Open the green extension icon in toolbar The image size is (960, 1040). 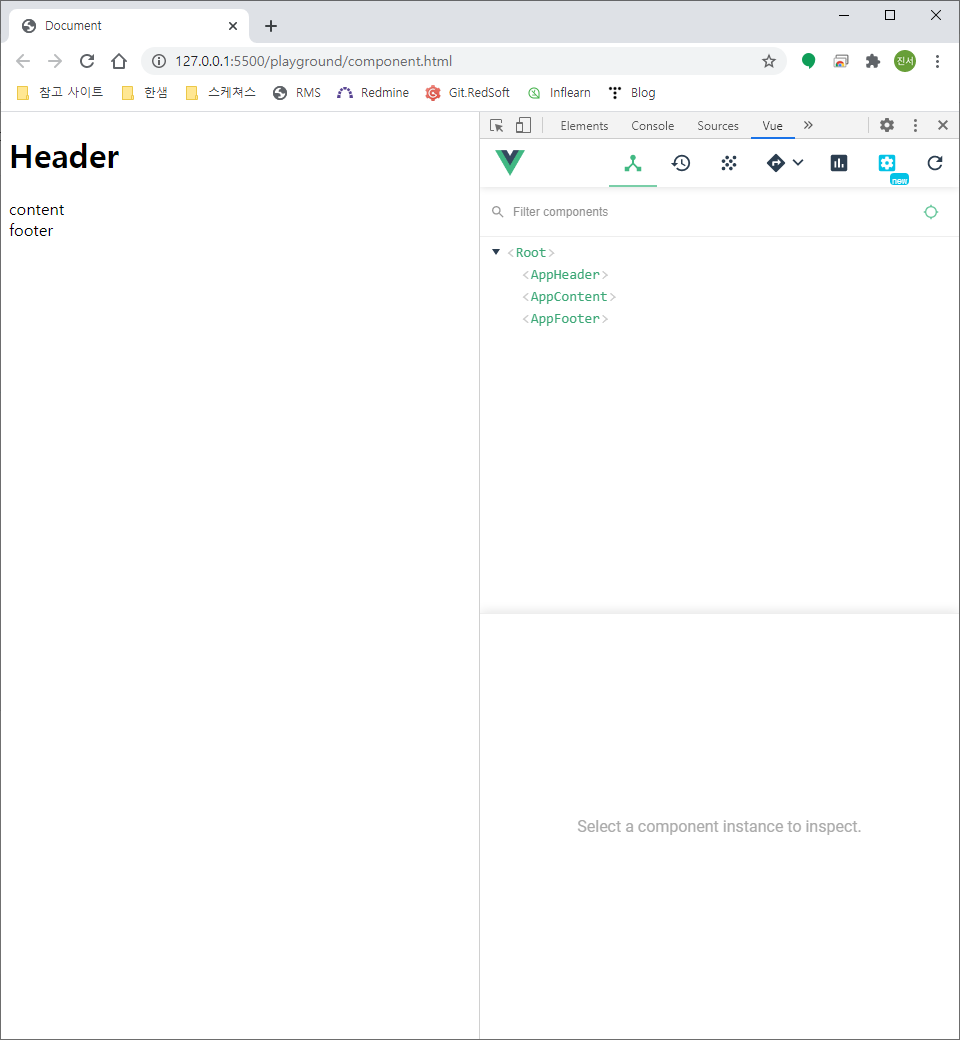[808, 61]
